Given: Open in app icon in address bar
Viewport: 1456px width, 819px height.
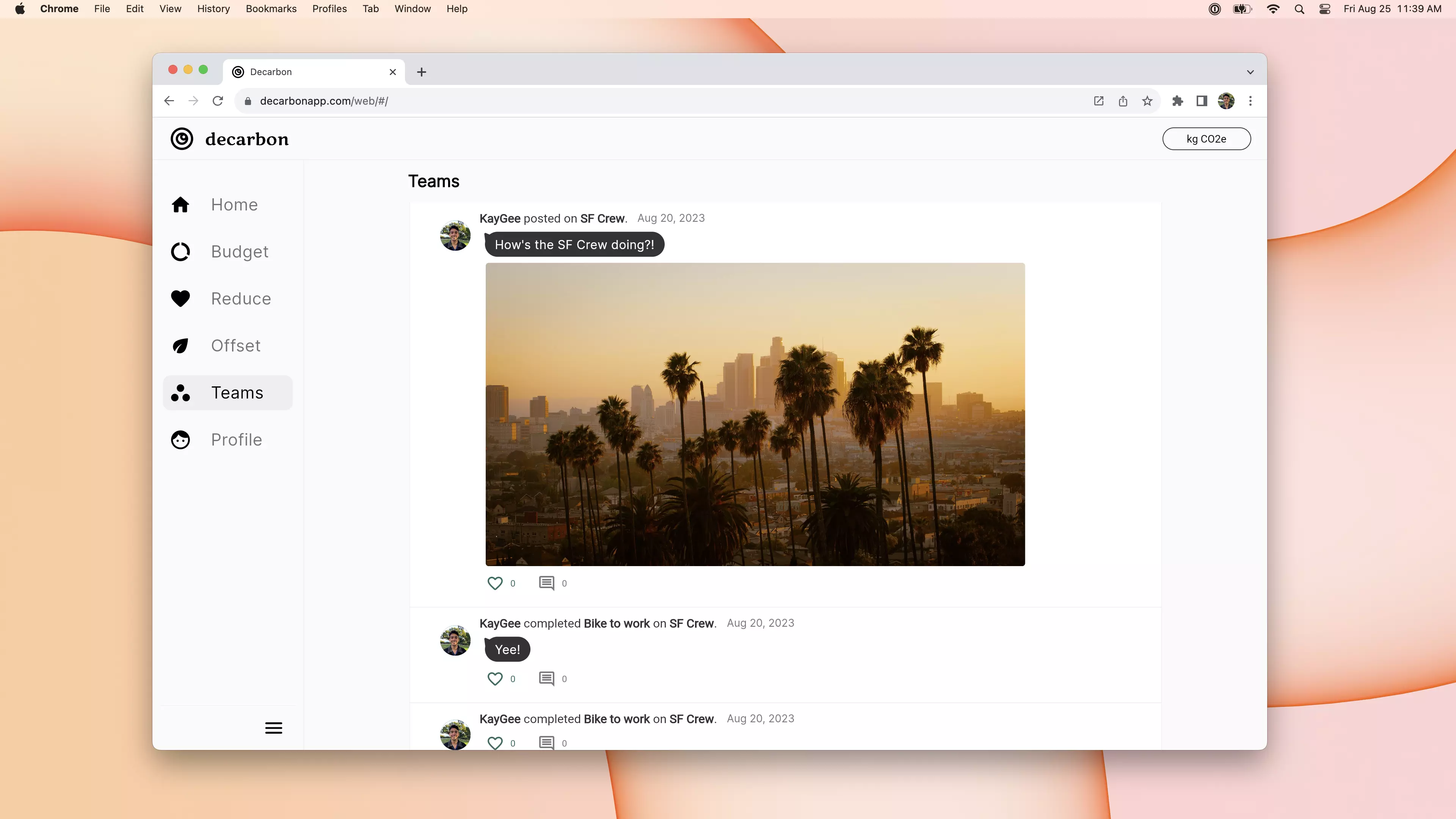Looking at the screenshot, I should click(x=1098, y=101).
